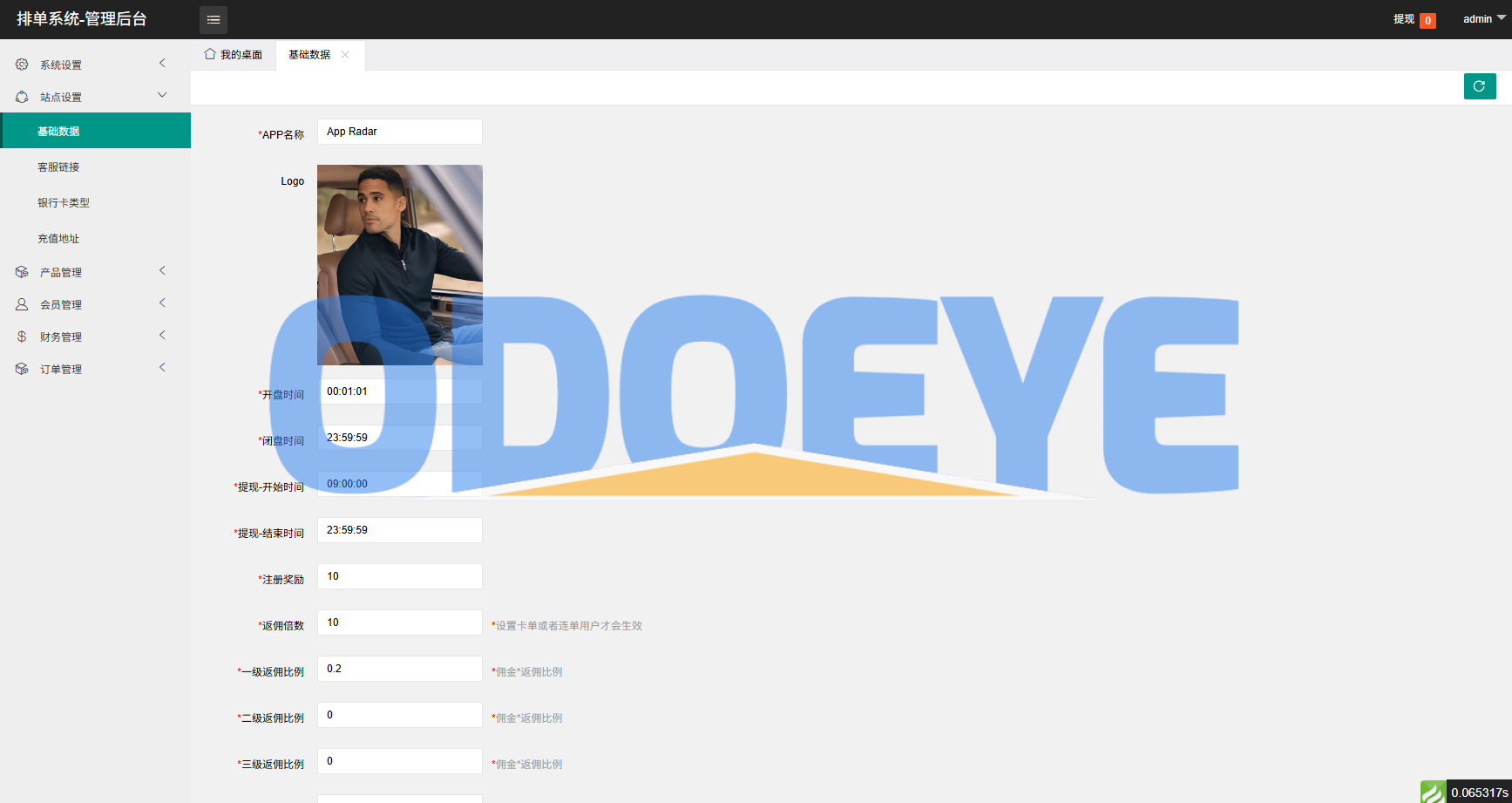Click the 产品管理 cube icon
Image resolution: width=1512 pixels, height=803 pixels.
click(22, 272)
